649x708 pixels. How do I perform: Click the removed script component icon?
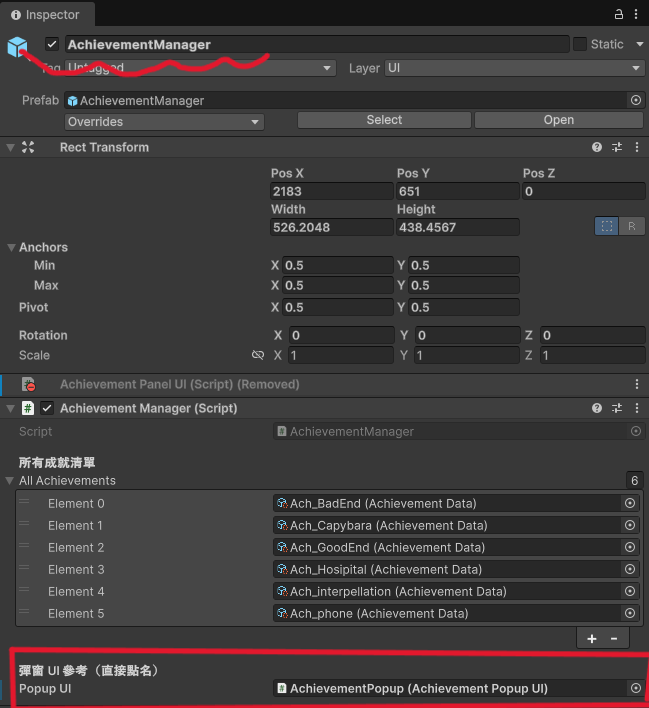[x=28, y=384]
